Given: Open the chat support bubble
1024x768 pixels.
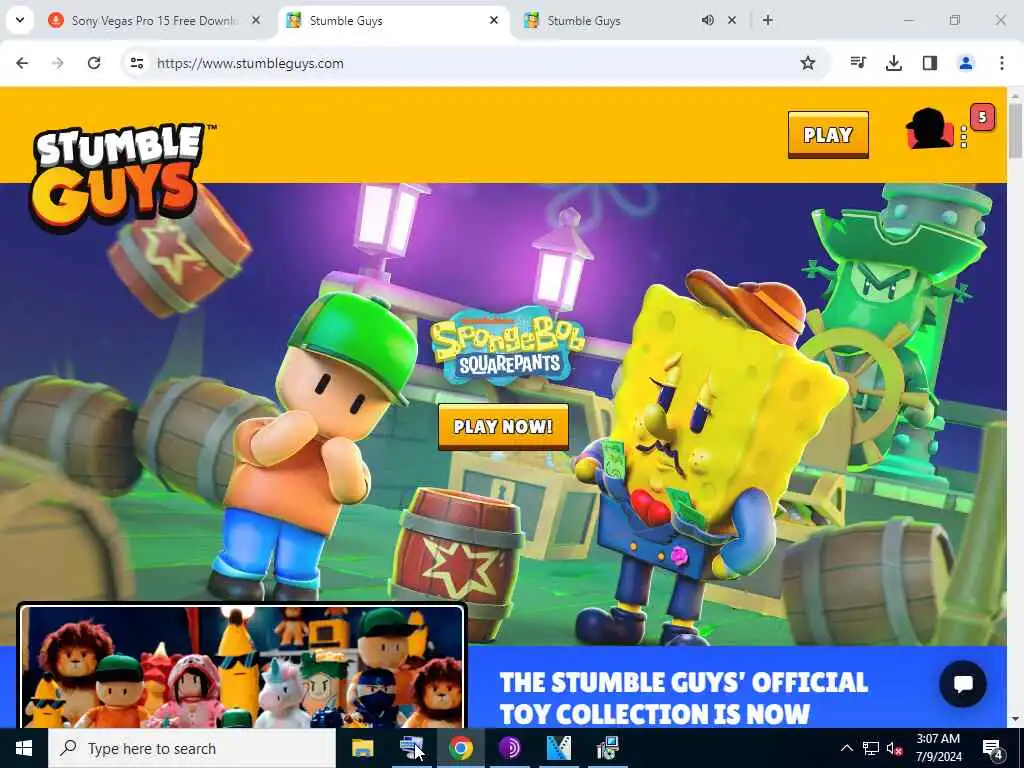Looking at the screenshot, I should [x=963, y=684].
